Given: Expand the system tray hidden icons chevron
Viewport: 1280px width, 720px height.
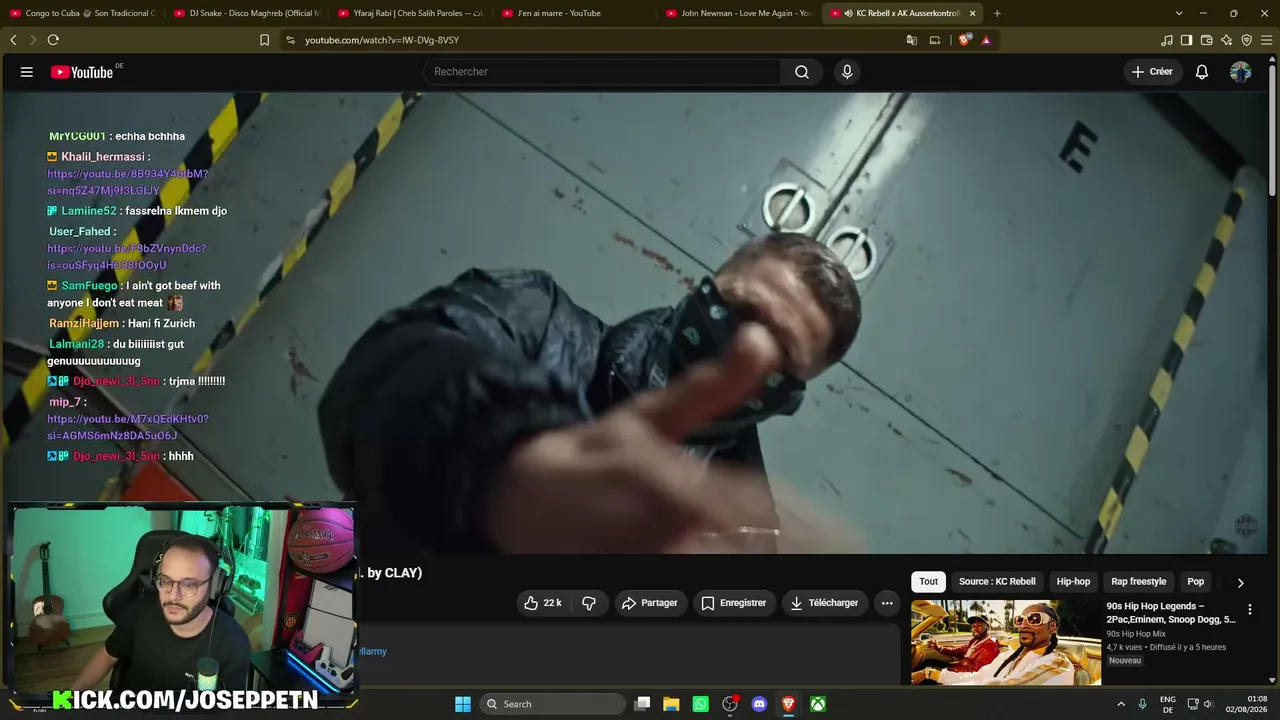Looking at the screenshot, I should click(x=1121, y=704).
